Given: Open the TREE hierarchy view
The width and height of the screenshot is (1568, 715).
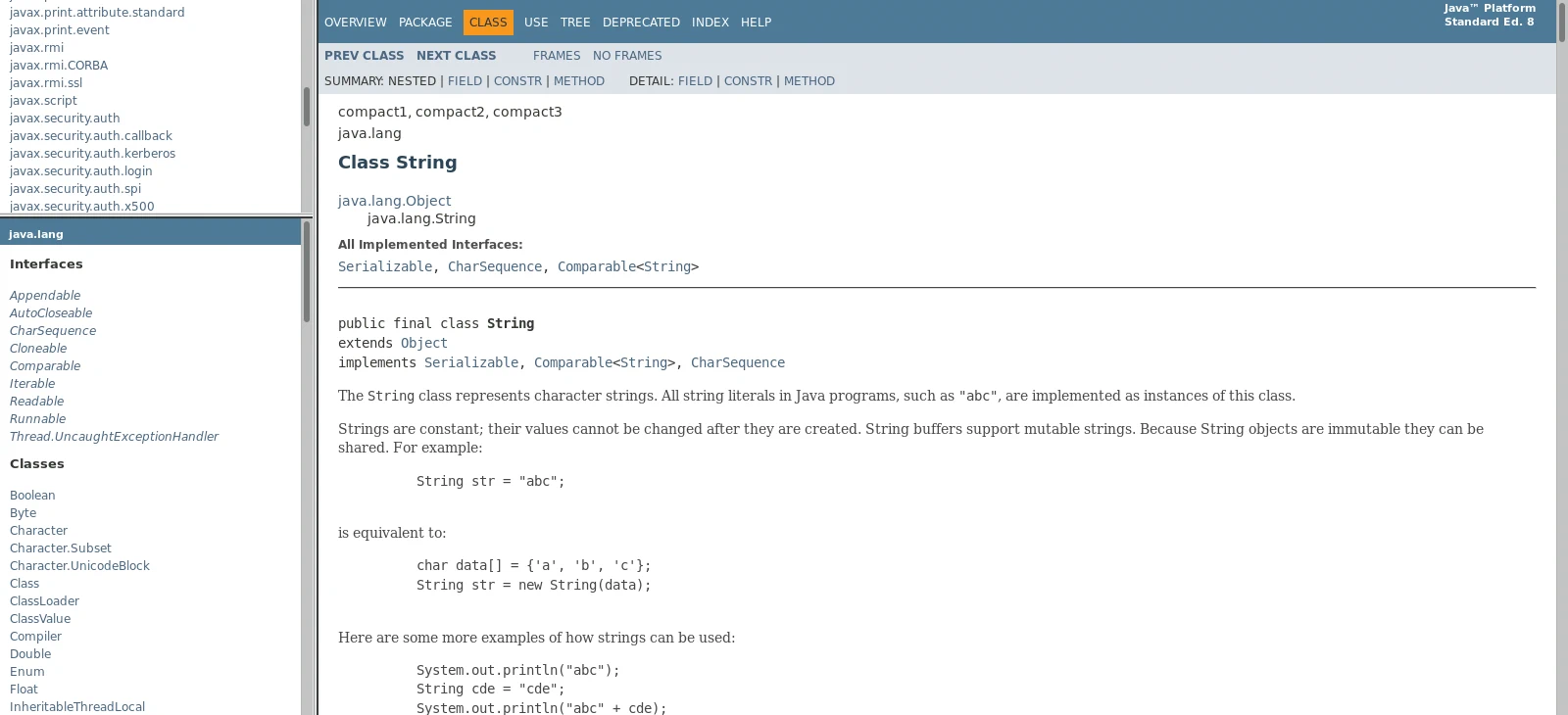Looking at the screenshot, I should click(x=575, y=22).
